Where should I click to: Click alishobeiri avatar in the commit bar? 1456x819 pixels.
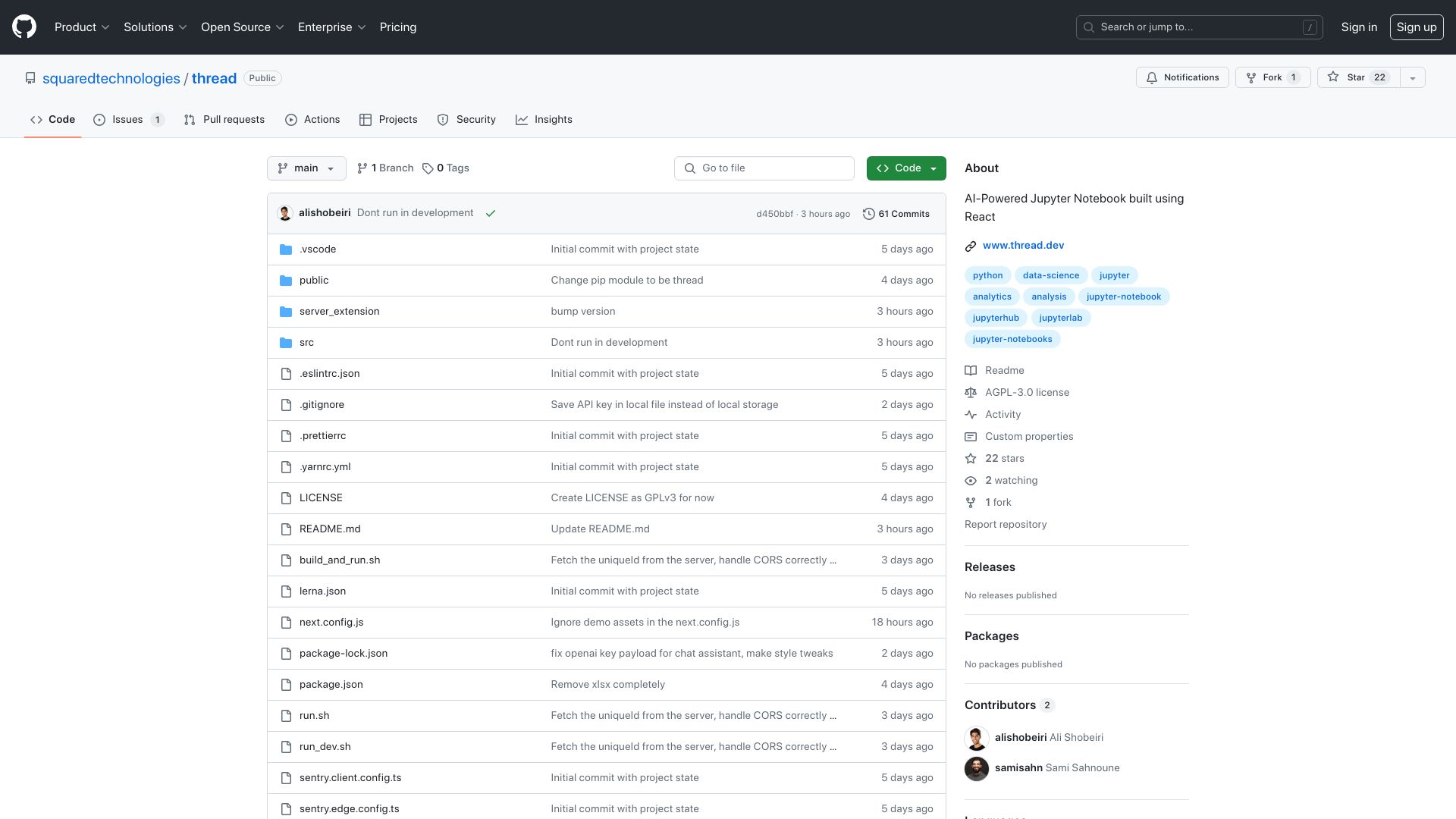[285, 213]
